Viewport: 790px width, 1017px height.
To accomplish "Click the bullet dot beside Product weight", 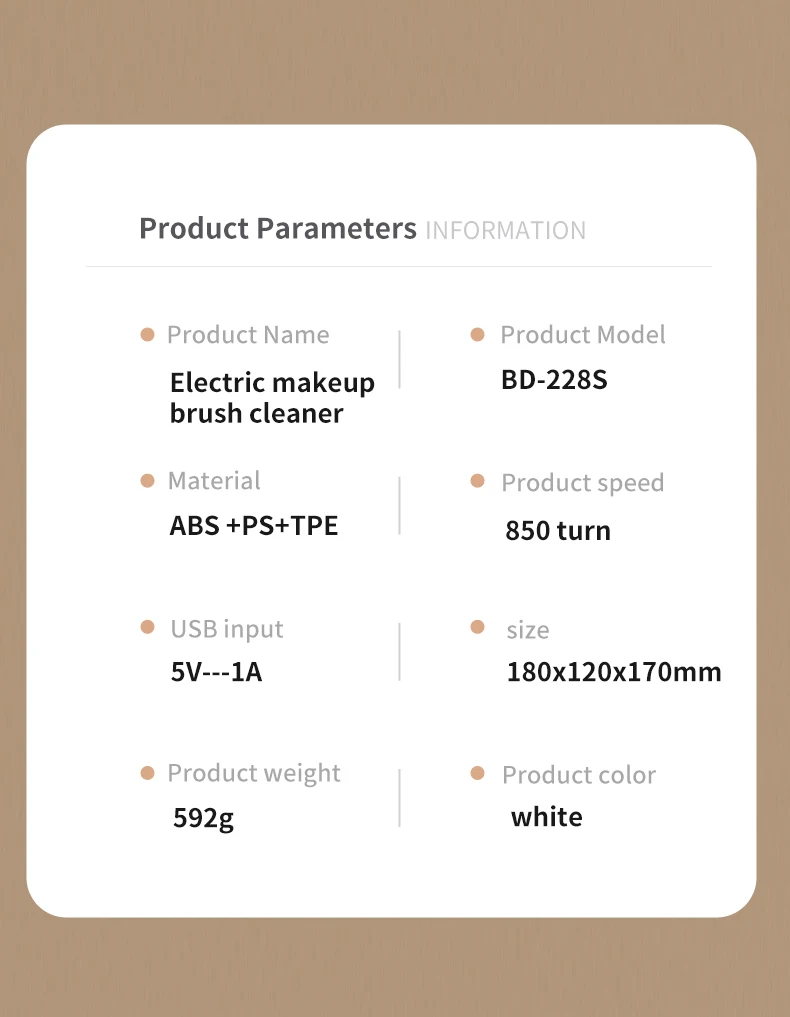I will click(147, 773).
